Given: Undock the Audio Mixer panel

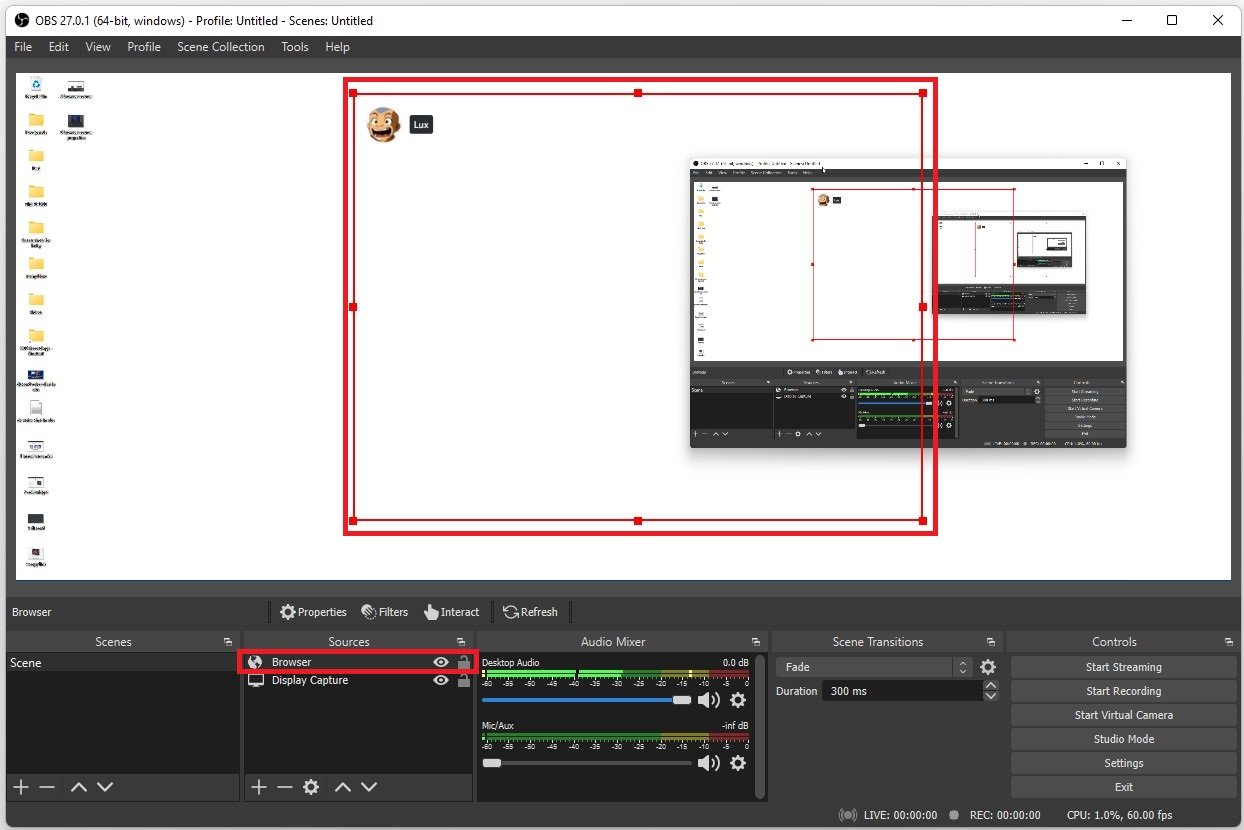Looking at the screenshot, I should coord(755,642).
